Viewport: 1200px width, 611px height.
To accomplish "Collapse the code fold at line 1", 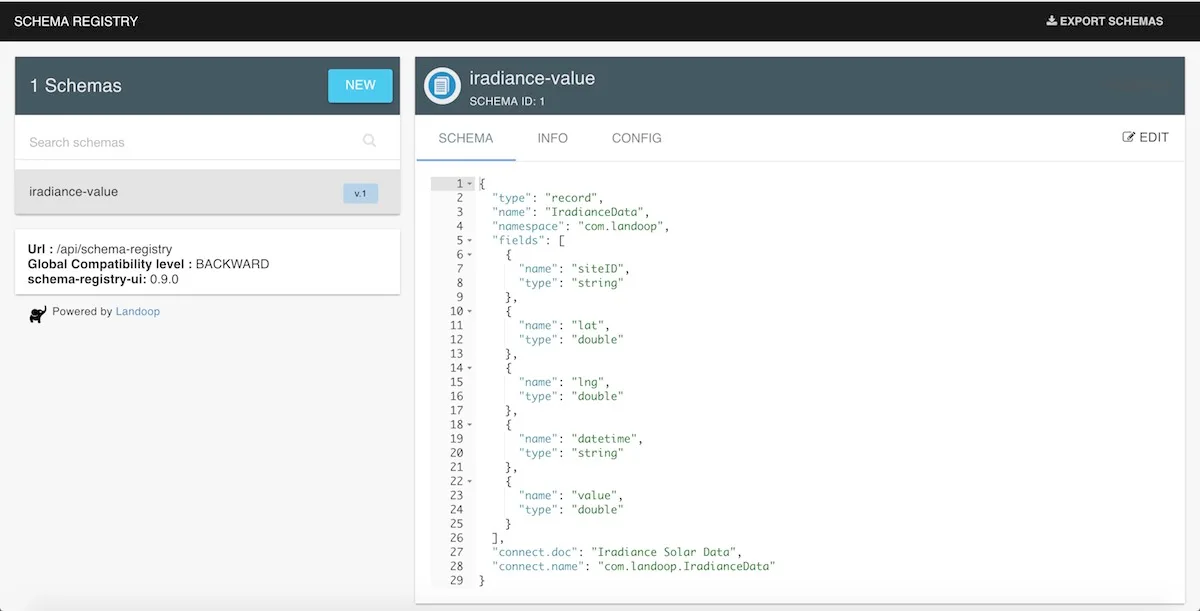I will pyautogui.click(x=471, y=184).
